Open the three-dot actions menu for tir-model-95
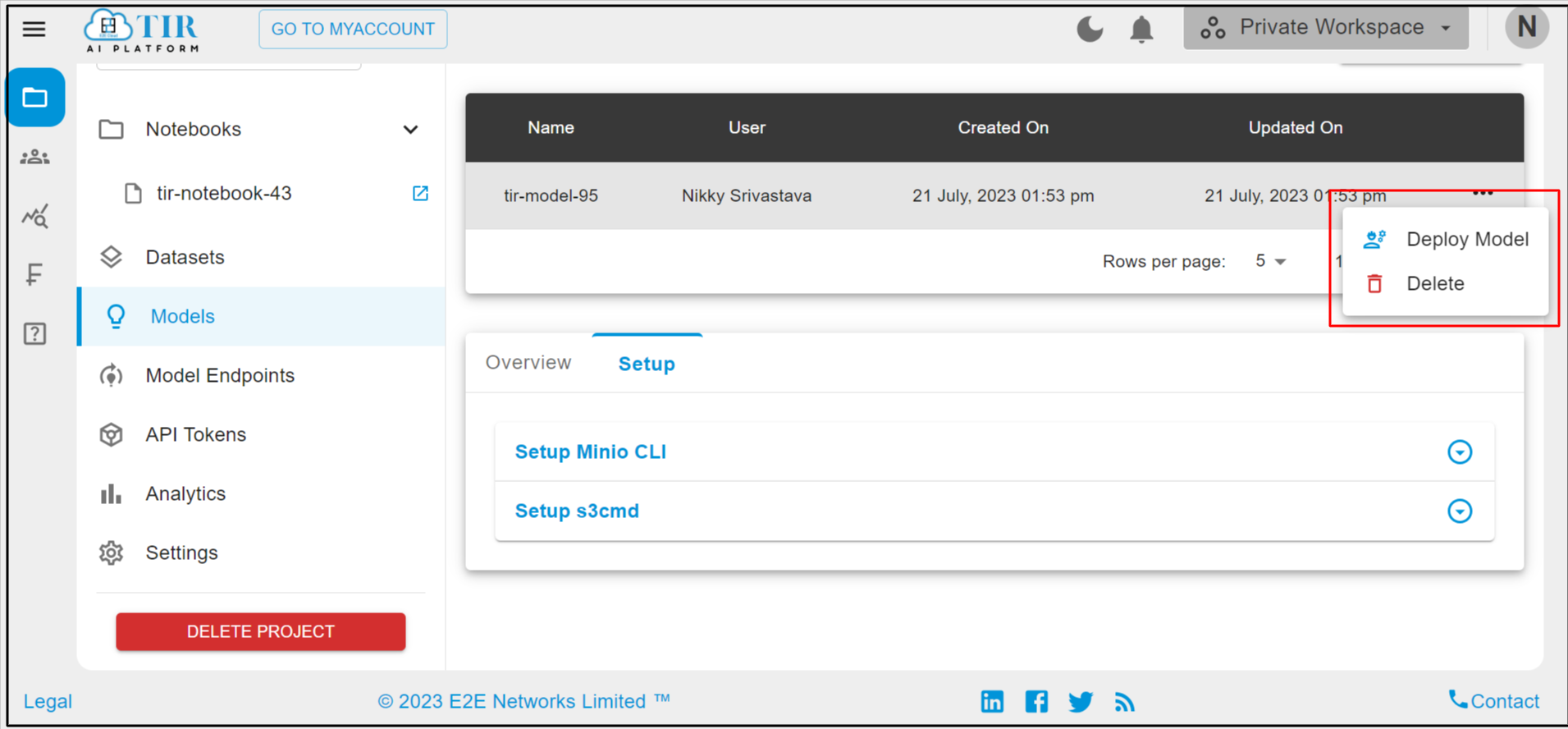 coord(1483,193)
